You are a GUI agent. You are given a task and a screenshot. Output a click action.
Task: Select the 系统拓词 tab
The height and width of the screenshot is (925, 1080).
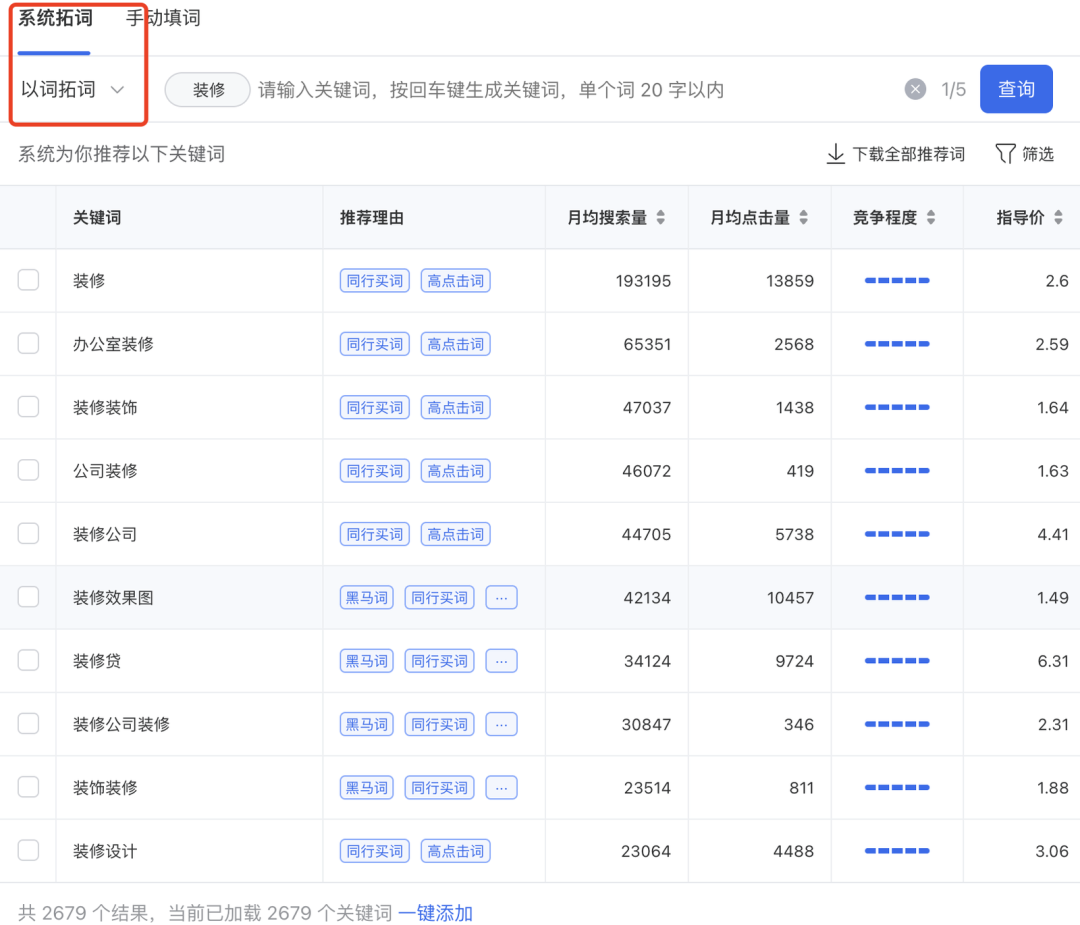point(55,18)
